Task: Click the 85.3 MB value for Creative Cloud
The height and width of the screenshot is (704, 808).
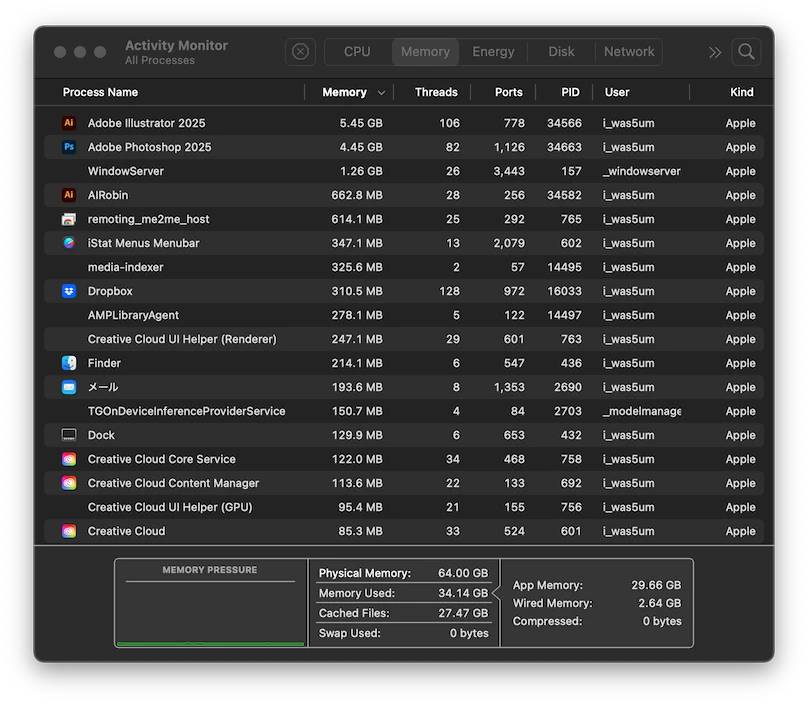Action: 360,531
